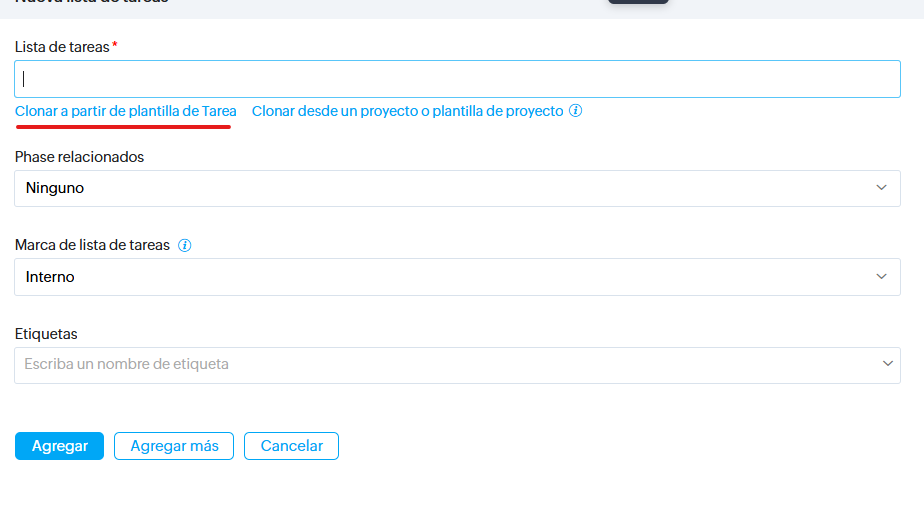This screenshot has height=528, width=924.
Task: Click the Lista de tareas field label
Action: pos(62,47)
